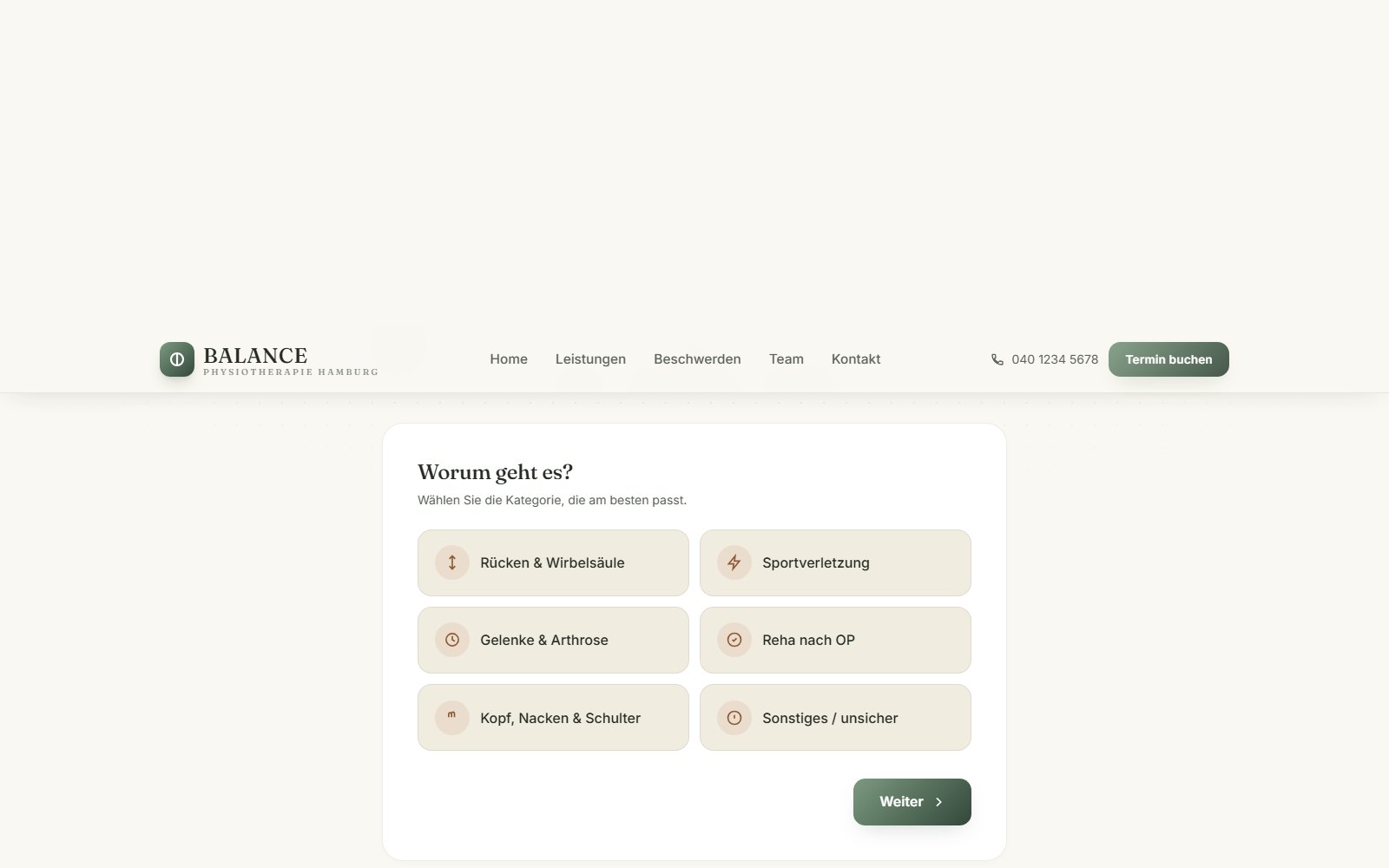Click the phone icon beside 040 1234 5678
Viewport: 1389px width, 868px height.
(x=997, y=359)
